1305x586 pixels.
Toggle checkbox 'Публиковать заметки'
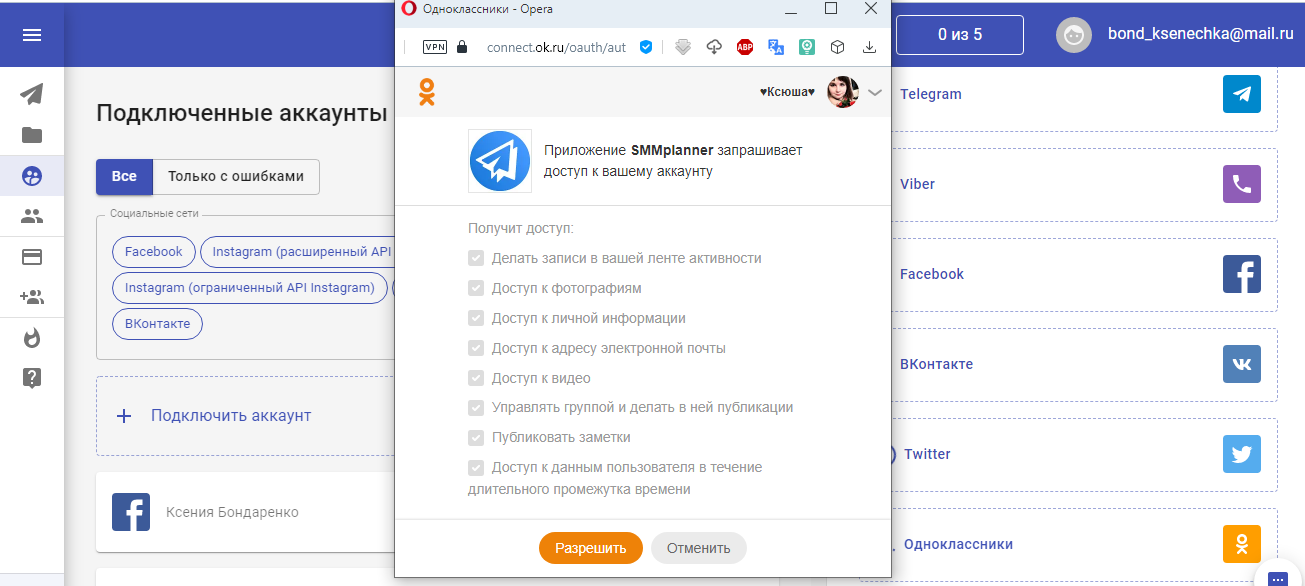476,437
